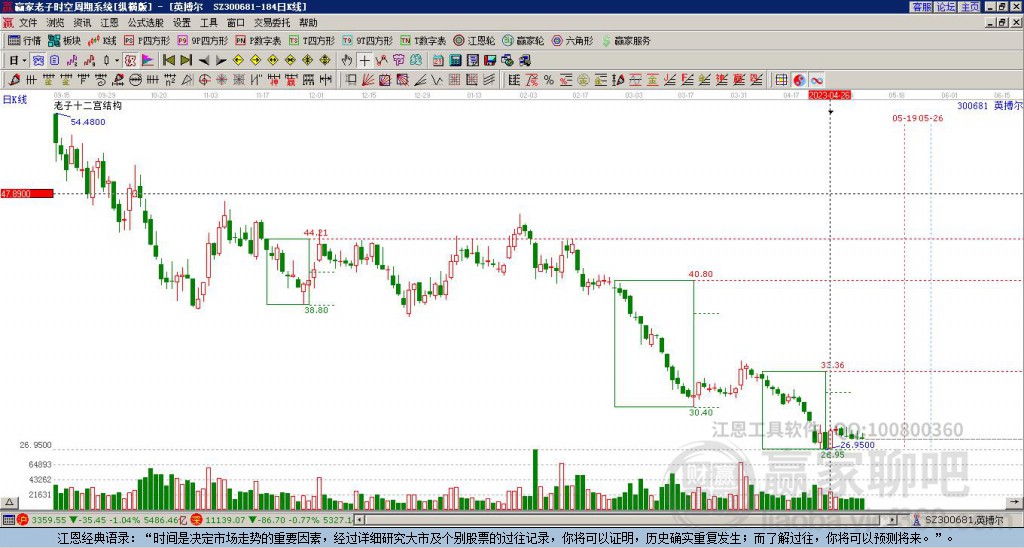Click the calendar icon in toolbar
Screen dimensions: 1024x548
(438, 61)
